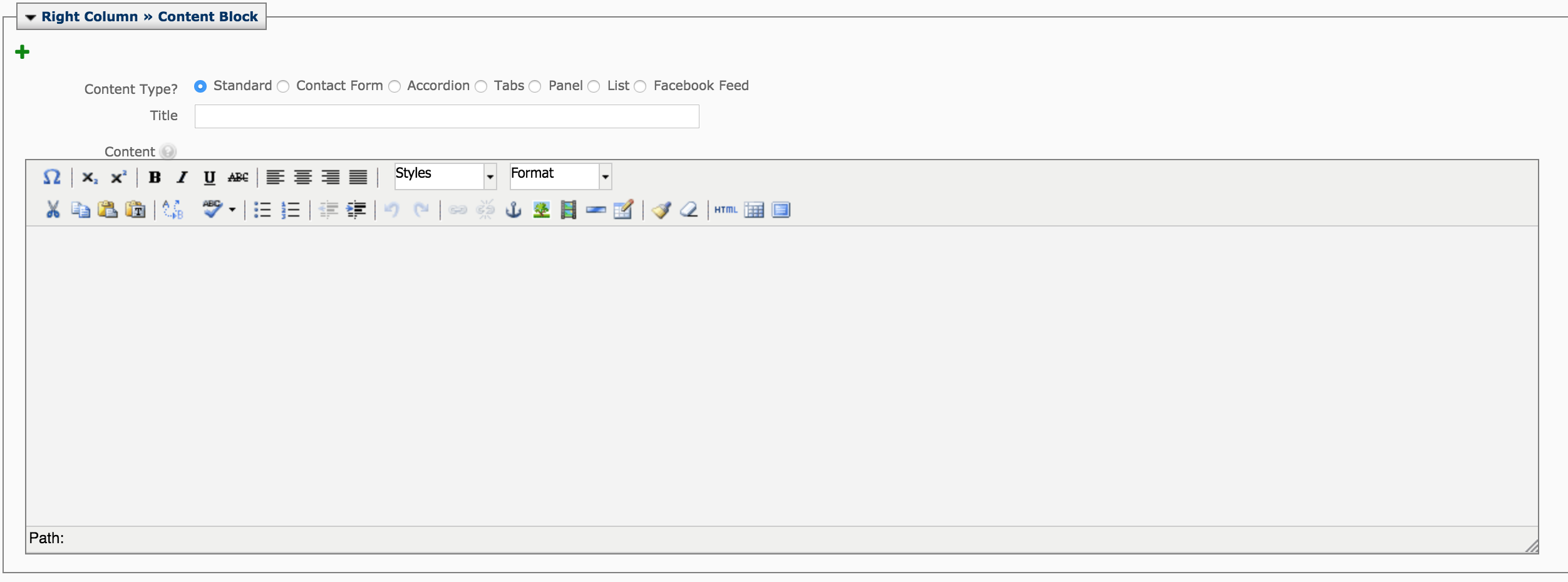The height and width of the screenshot is (582, 1568).
Task: Open the Format dropdown
Action: click(x=560, y=176)
